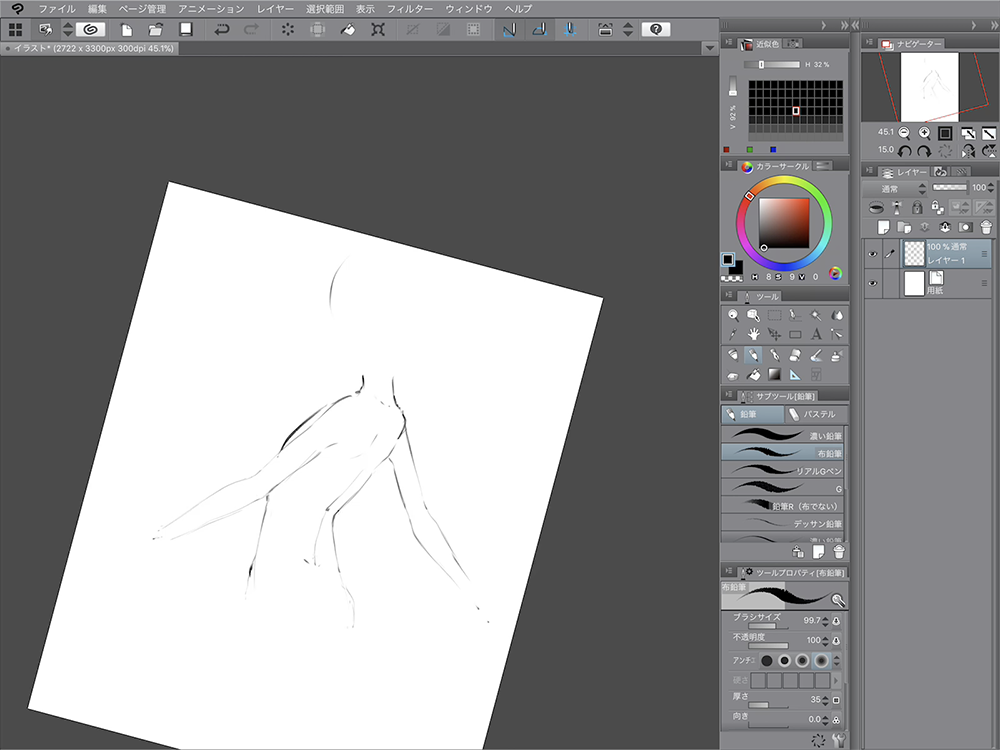Select the リアルGペン brush

coord(783,471)
